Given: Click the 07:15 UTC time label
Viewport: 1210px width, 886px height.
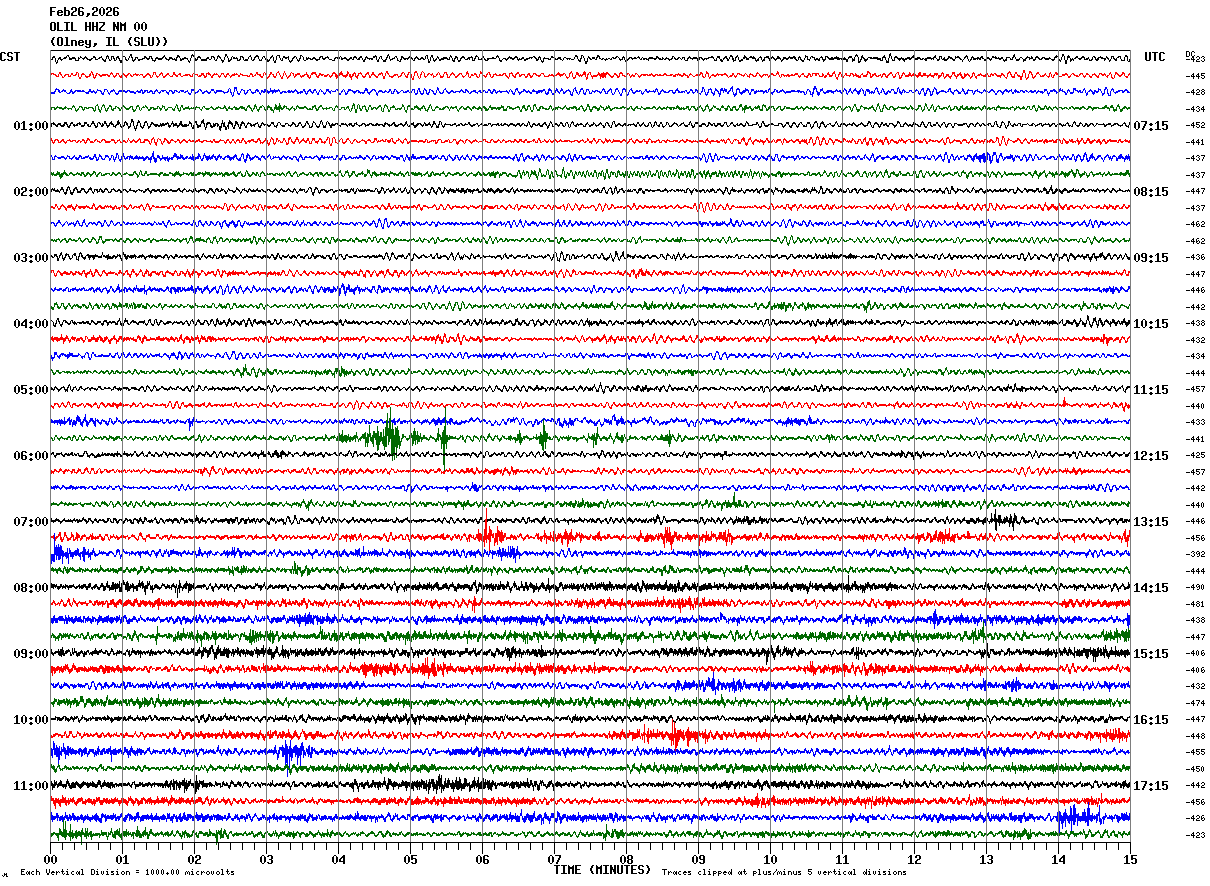Looking at the screenshot, I should coord(1151,126).
